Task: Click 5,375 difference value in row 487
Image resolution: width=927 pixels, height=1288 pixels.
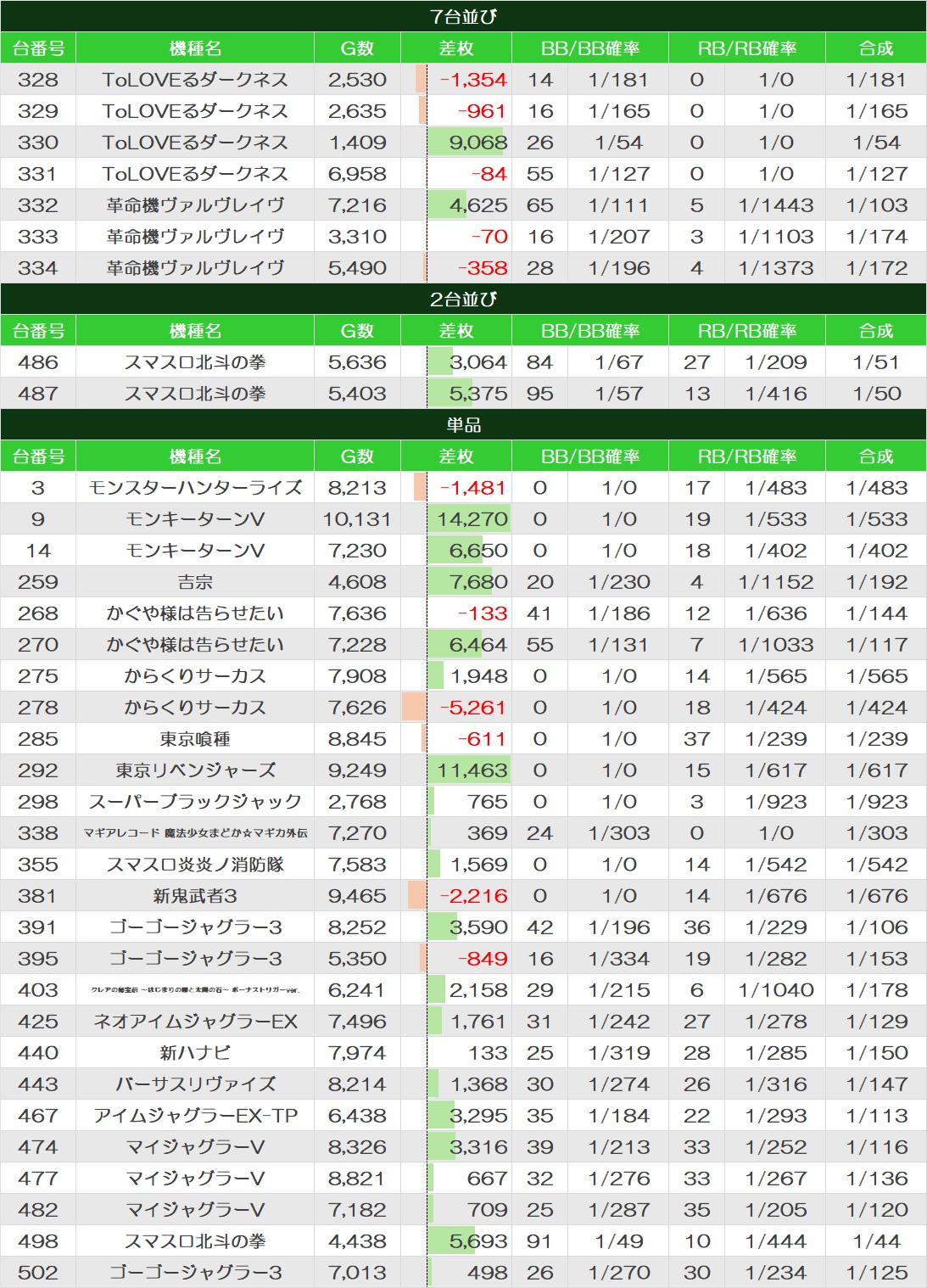Action: coord(478,394)
